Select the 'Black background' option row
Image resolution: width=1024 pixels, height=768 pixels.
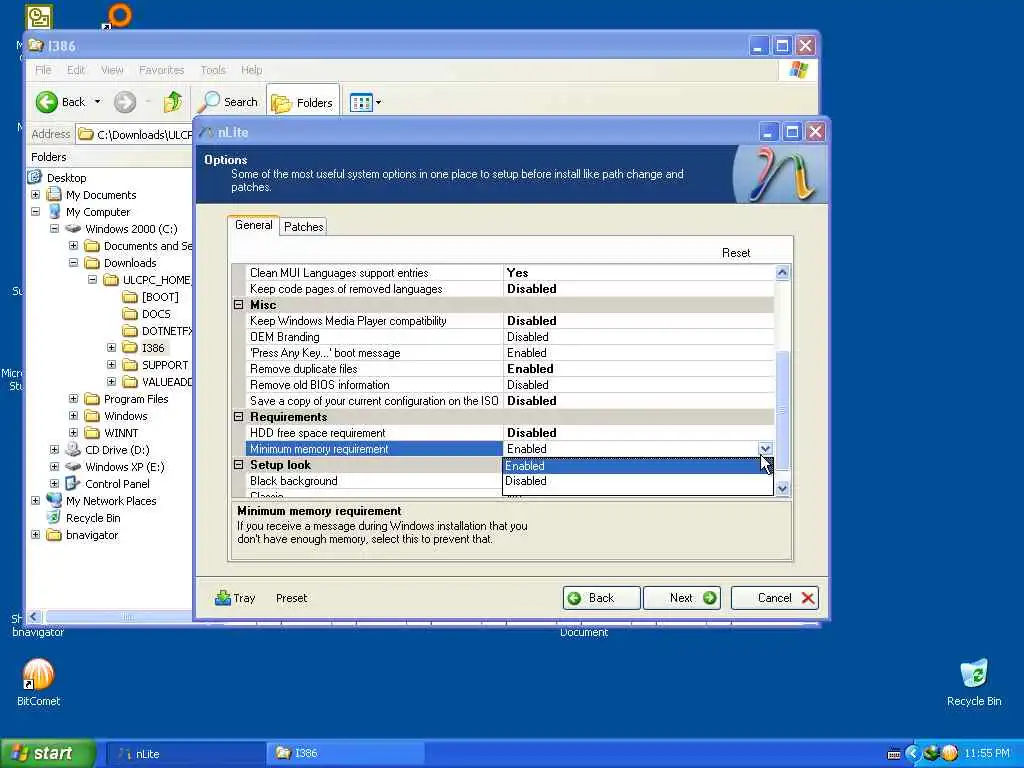coord(374,481)
